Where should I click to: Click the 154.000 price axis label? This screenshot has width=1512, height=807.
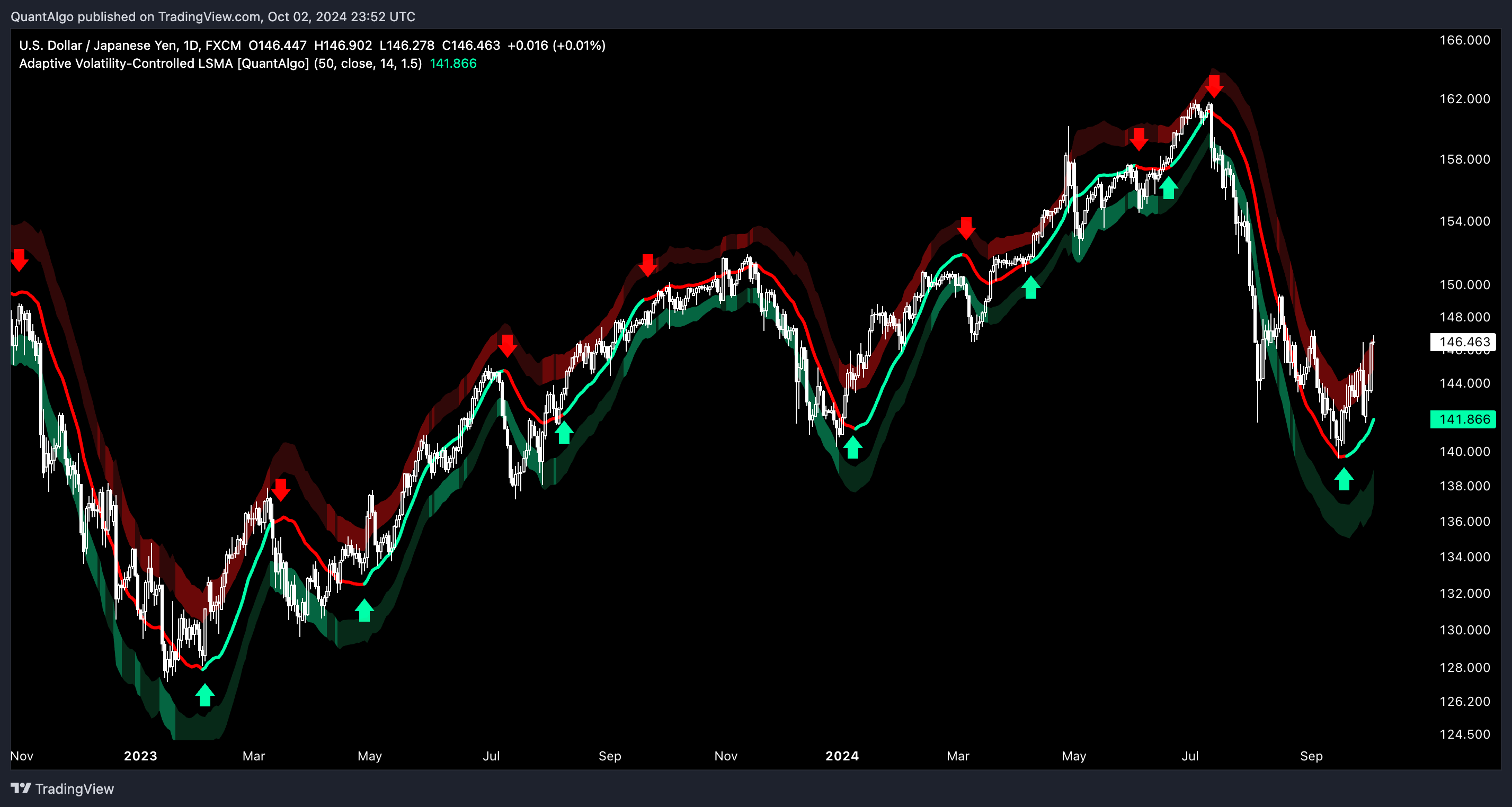click(x=1464, y=221)
